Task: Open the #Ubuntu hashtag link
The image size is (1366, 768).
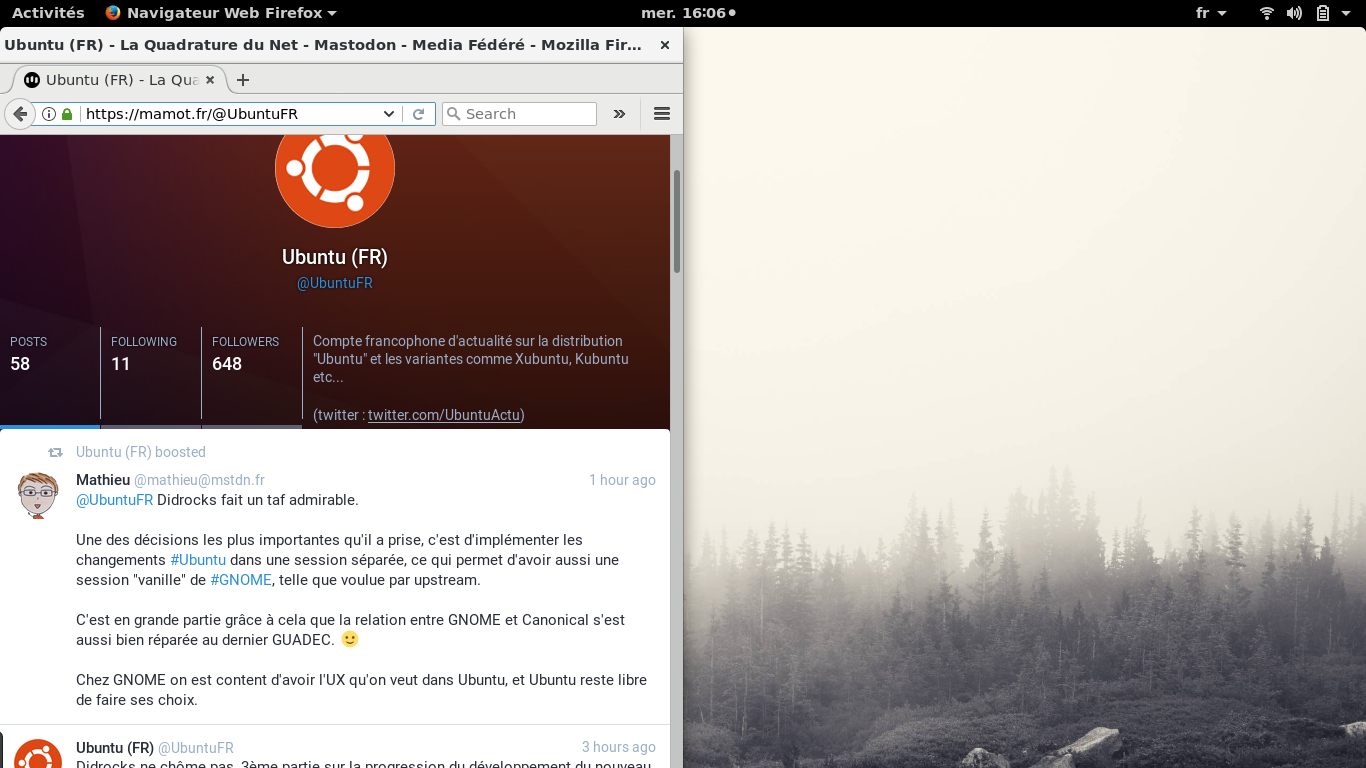Action: tap(198, 560)
